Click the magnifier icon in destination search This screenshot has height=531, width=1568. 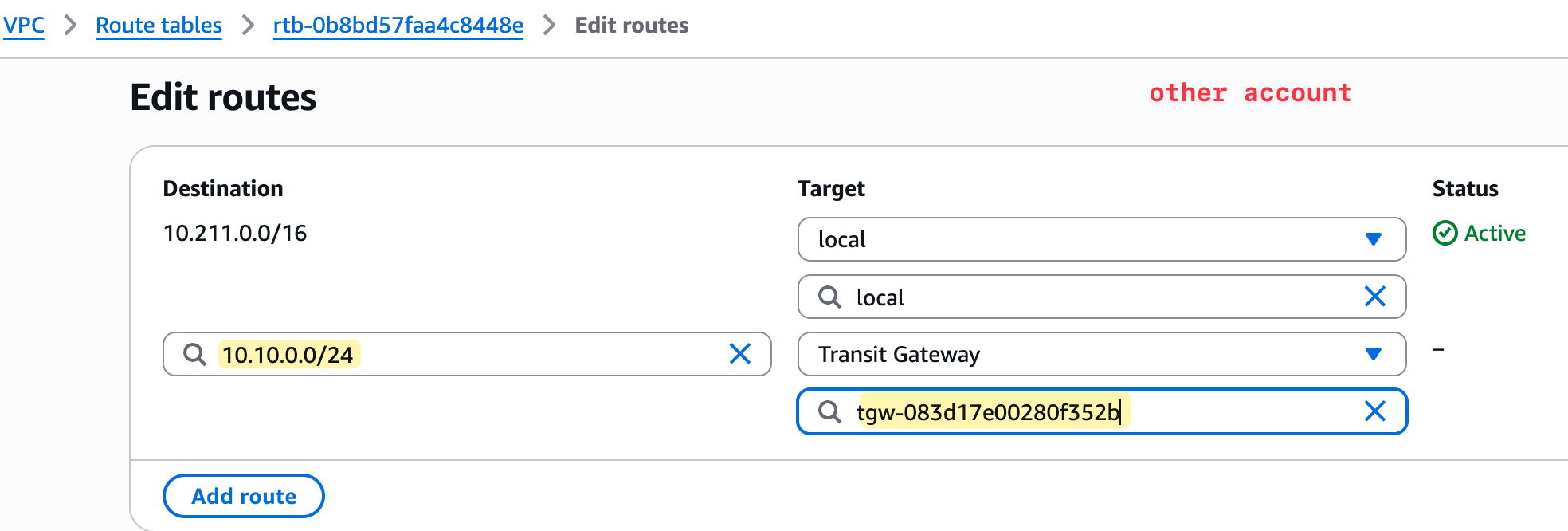(194, 354)
